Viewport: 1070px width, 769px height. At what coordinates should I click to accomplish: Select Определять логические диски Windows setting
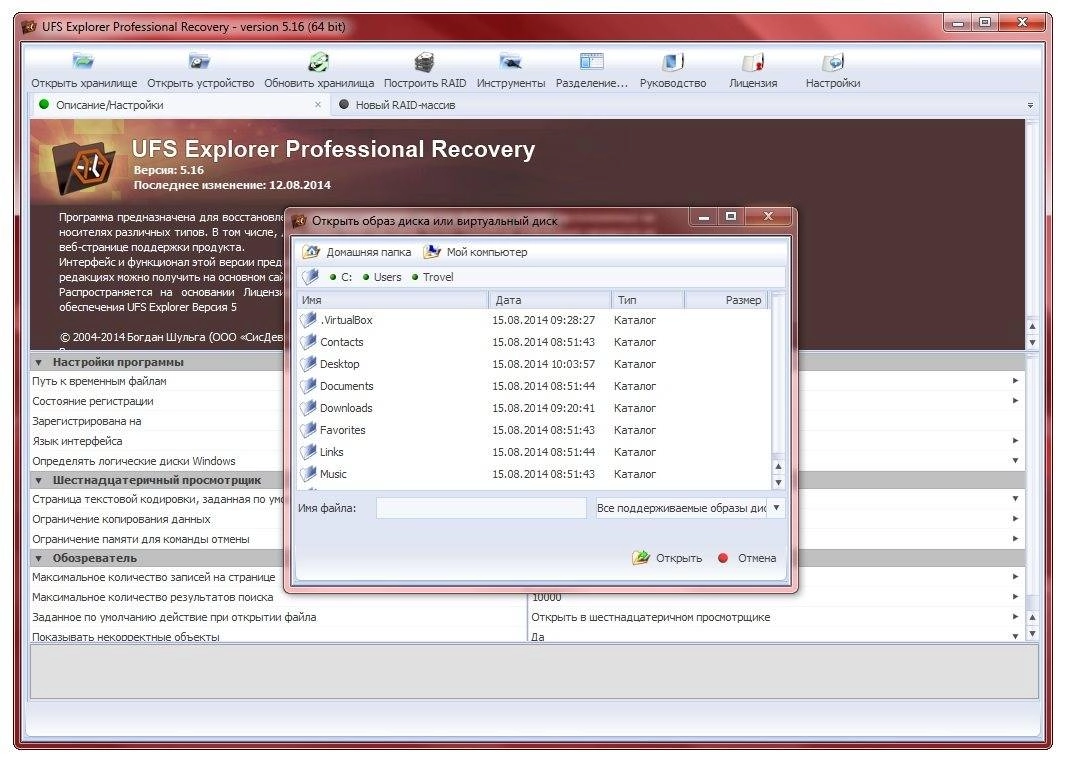[134, 461]
